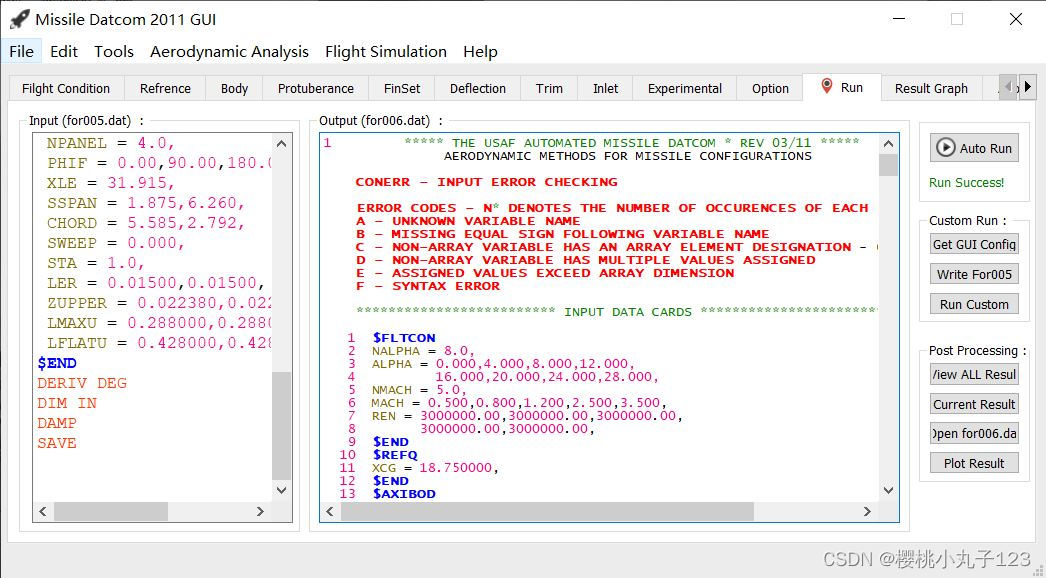This screenshot has width=1046, height=578.
Task: Click '$REFQ' in the output panel
Action: coord(395,455)
